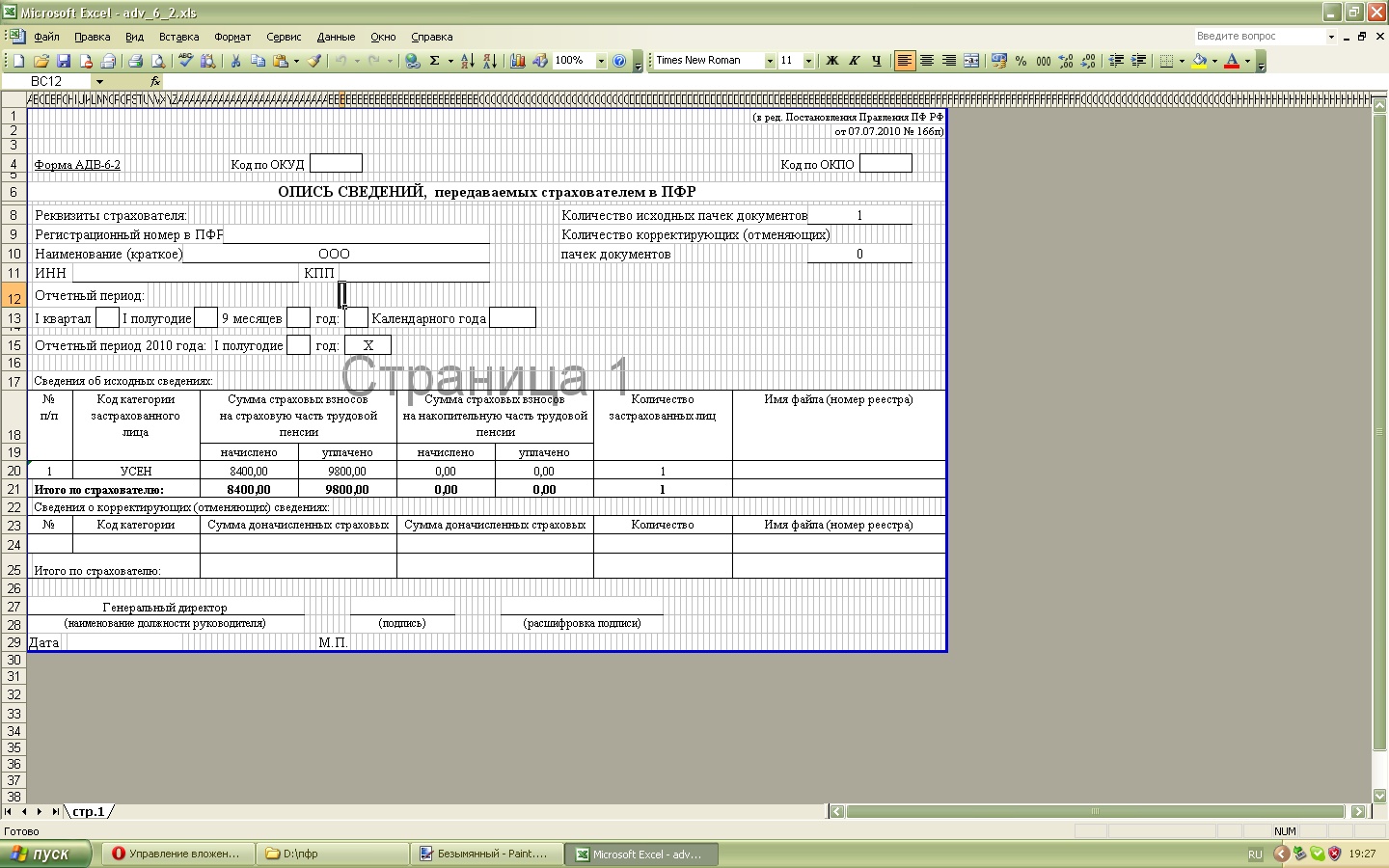Click the Save floppy disk icon
This screenshot has width=1389, height=868.
tap(64, 61)
